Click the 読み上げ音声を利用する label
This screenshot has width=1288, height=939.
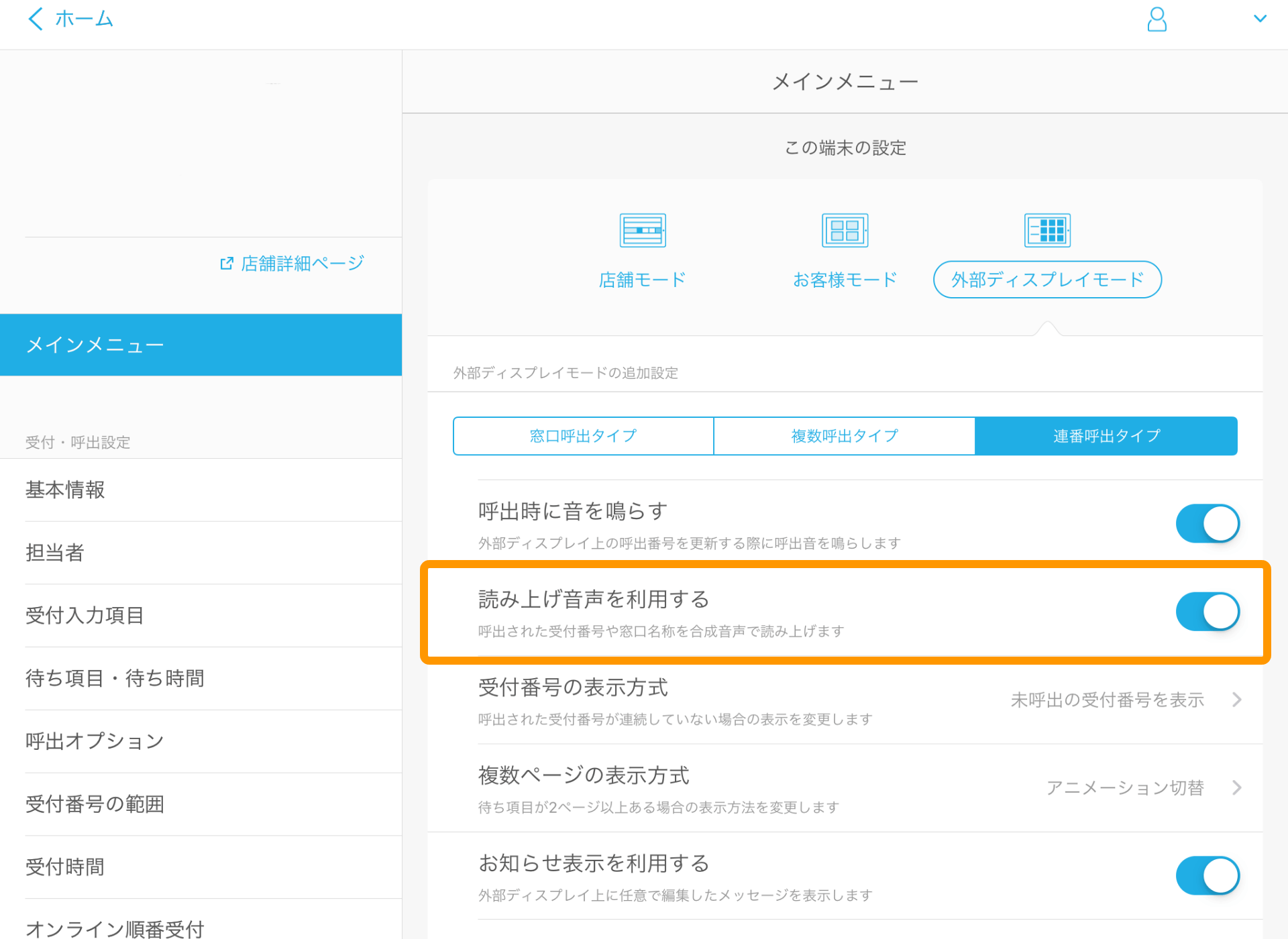click(594, 599)
